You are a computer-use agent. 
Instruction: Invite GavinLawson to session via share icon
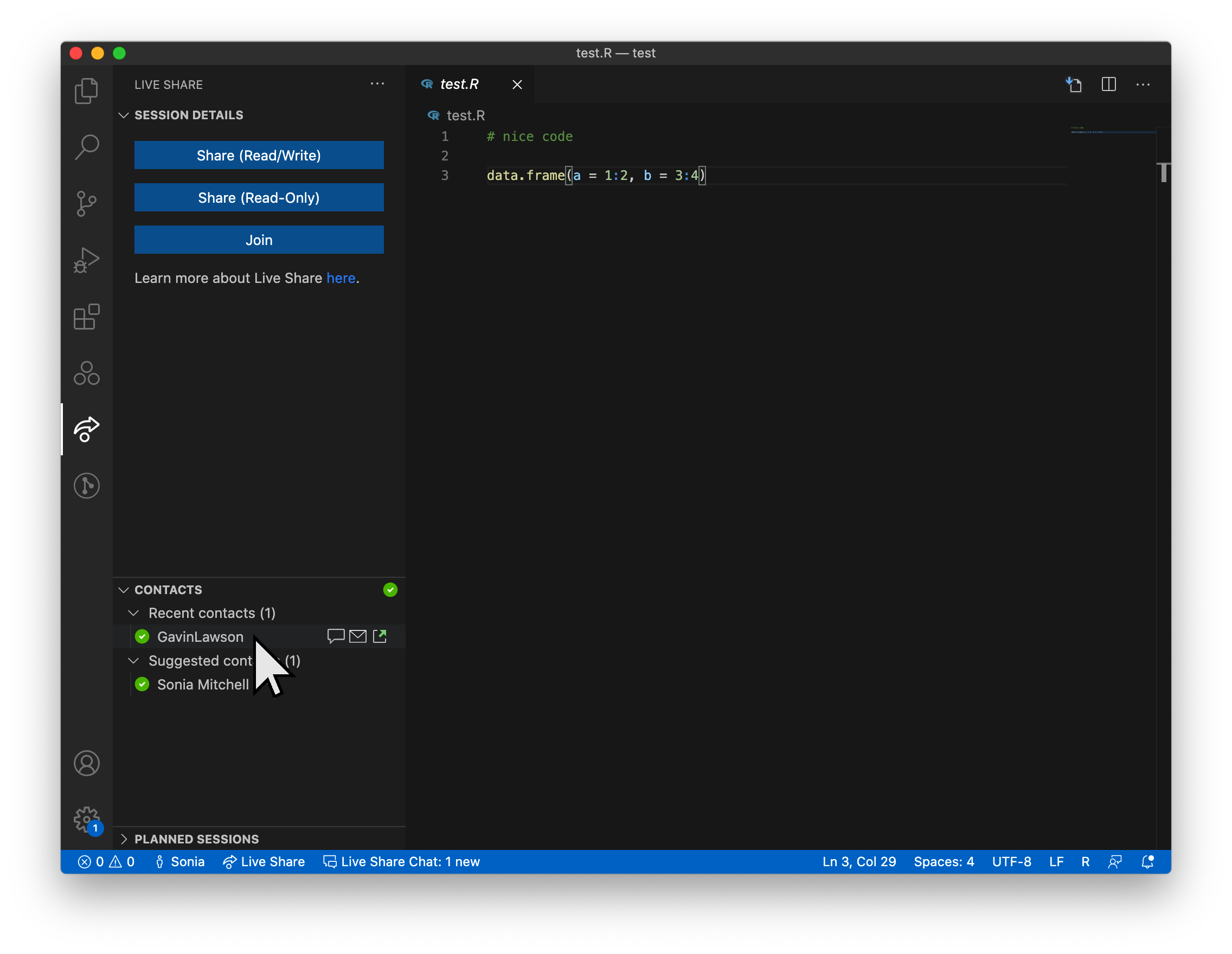(x=380, y=636)
